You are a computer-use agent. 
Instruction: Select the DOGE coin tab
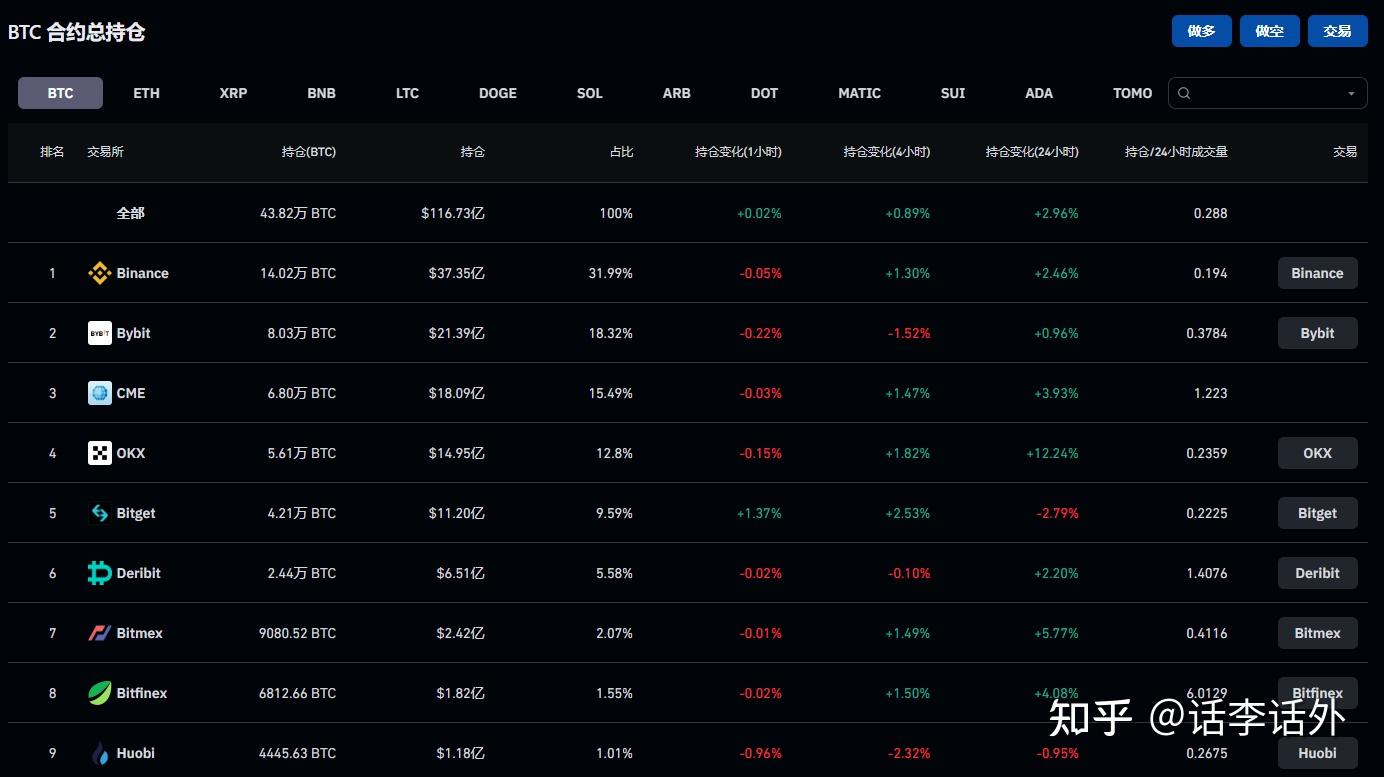click(x=497, y=93)
